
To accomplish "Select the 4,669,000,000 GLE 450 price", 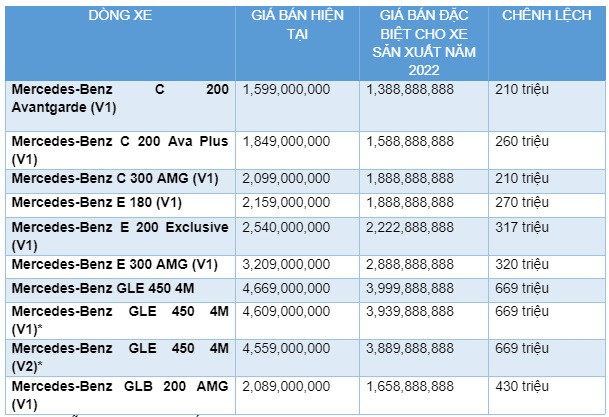I will [286, 291].
